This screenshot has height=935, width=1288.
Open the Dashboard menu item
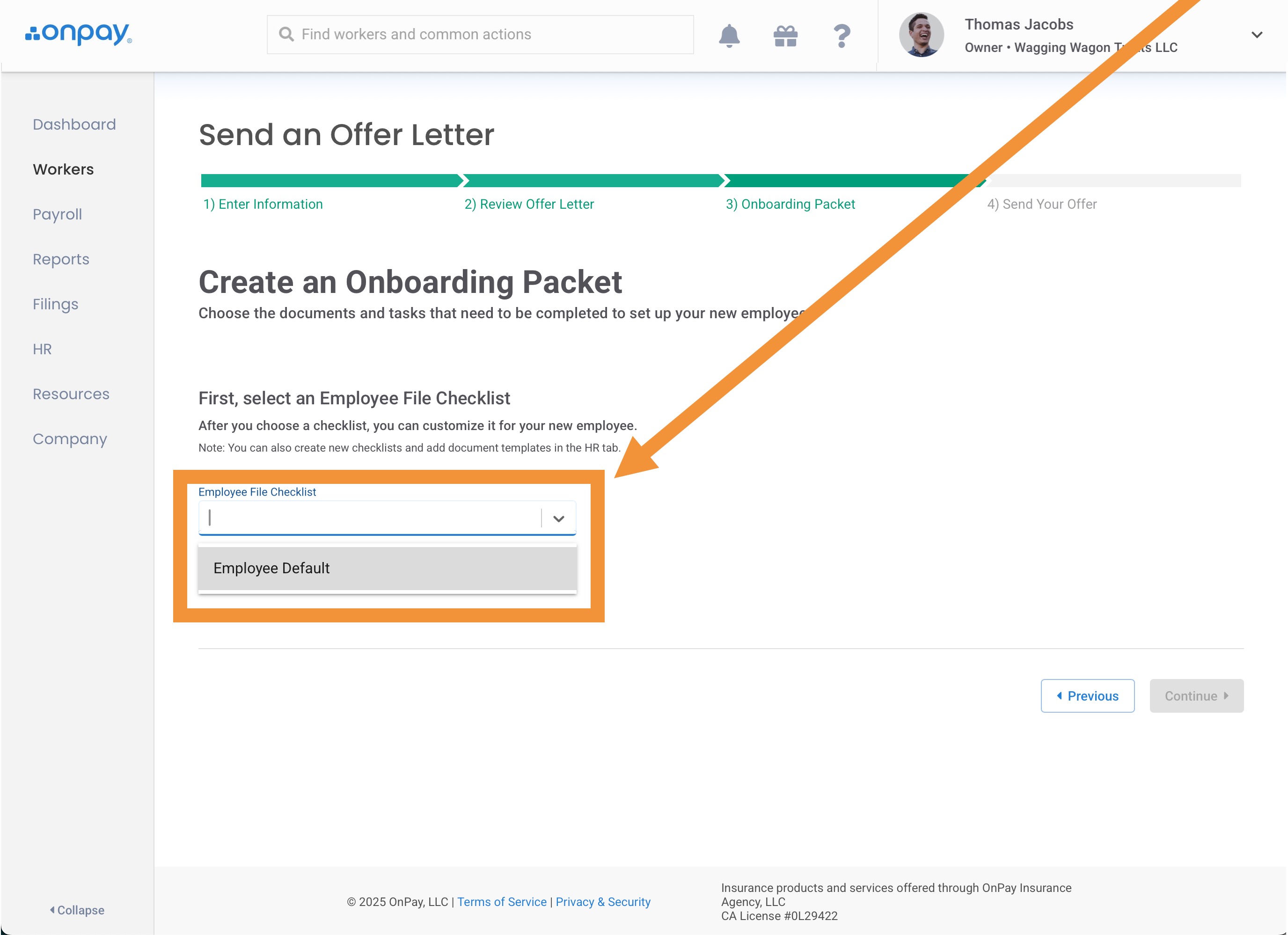coord(74,124)
